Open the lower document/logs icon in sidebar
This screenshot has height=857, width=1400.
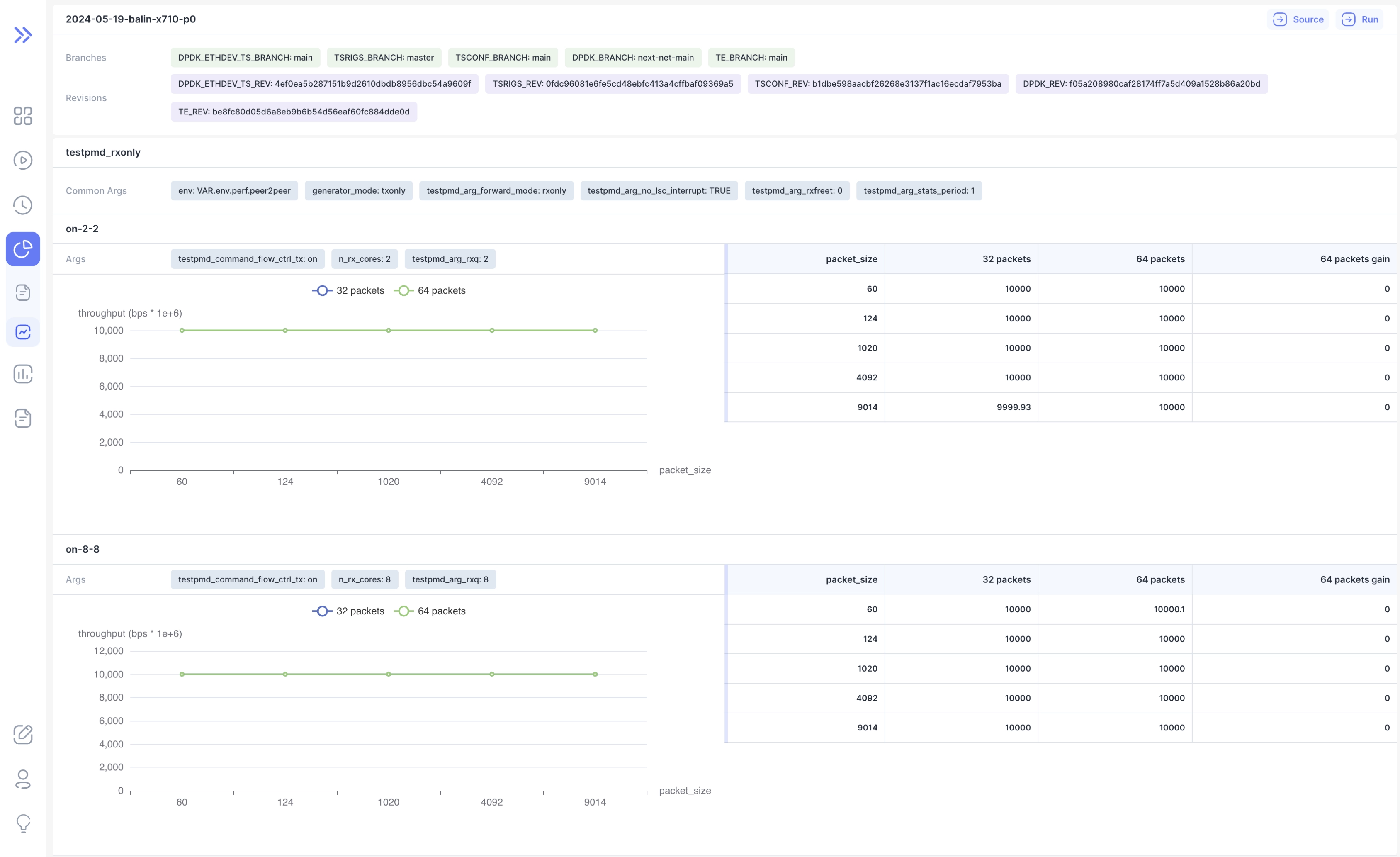[23, 418]
